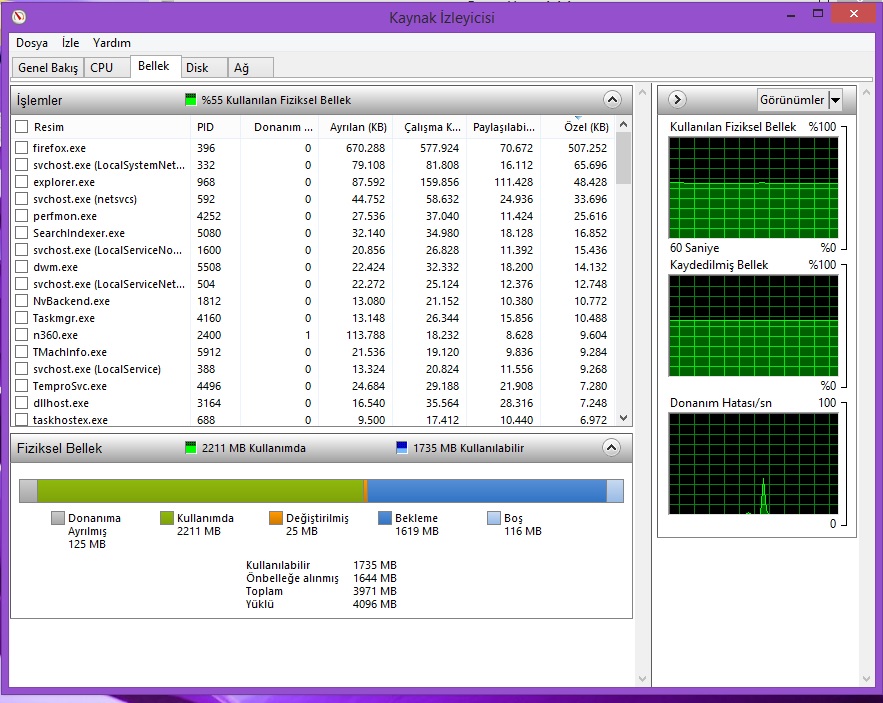Click the graphs pane scroll-down arrow
Image resolution: width=883 pixels, height=703 pixels.
(x=866, y=679)
